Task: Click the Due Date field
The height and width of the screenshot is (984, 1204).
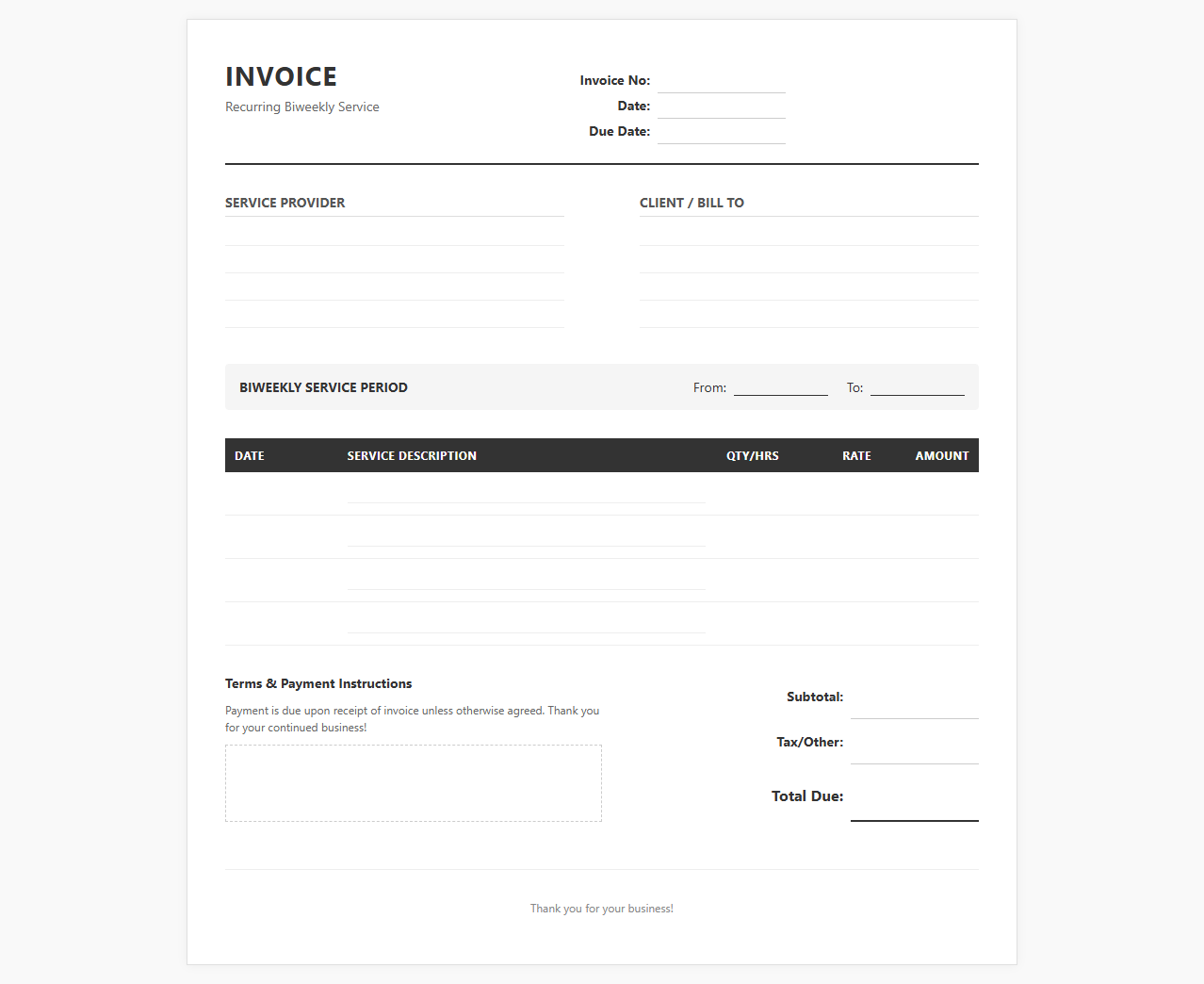Action: coord(722,132)
